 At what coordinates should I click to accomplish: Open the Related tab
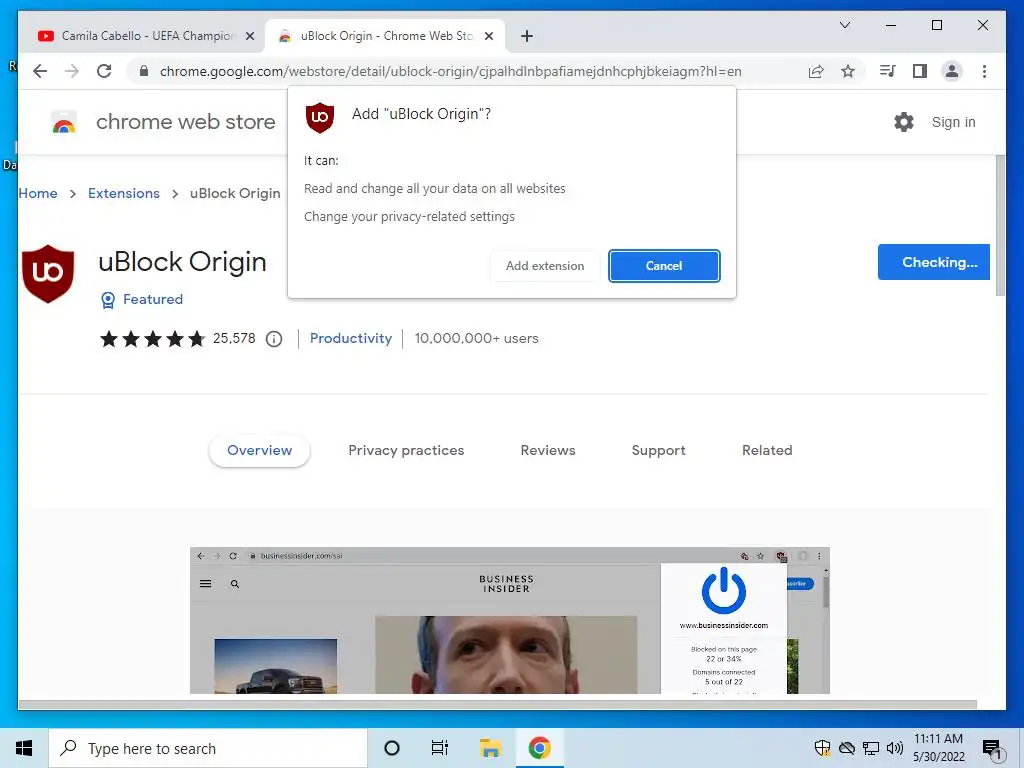(767, 451)
